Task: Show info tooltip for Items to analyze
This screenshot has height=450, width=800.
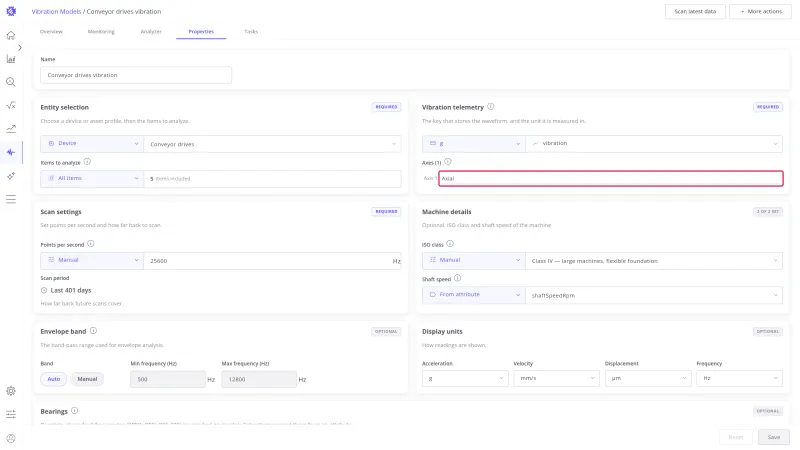Action: pos(87,162)
